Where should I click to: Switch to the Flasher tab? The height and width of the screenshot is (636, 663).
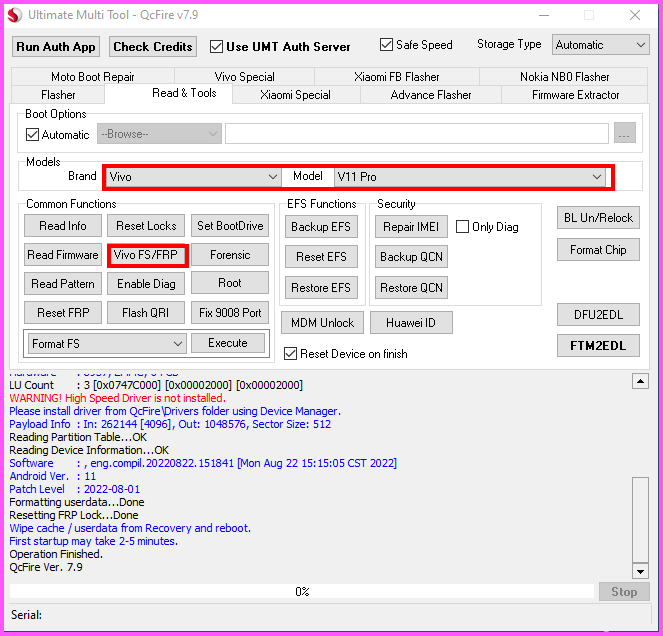click(58, 94)
